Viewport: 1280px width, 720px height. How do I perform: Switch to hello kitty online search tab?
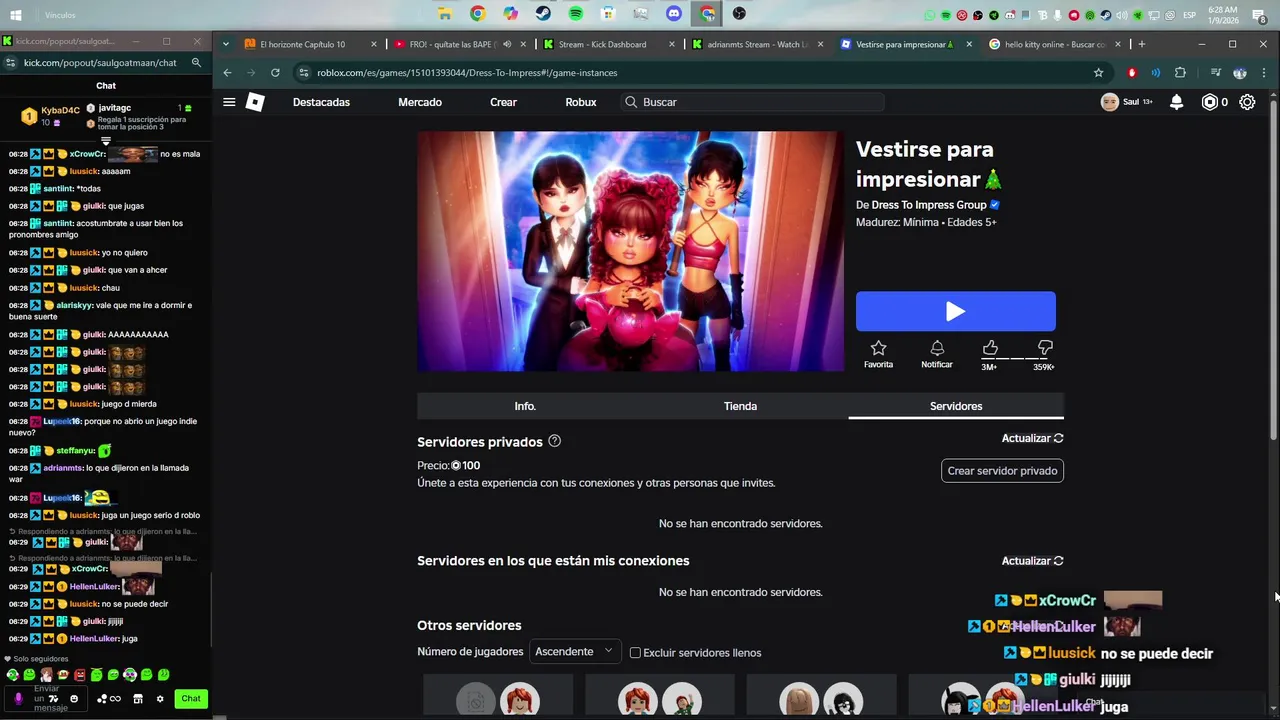click(1056, 44)
